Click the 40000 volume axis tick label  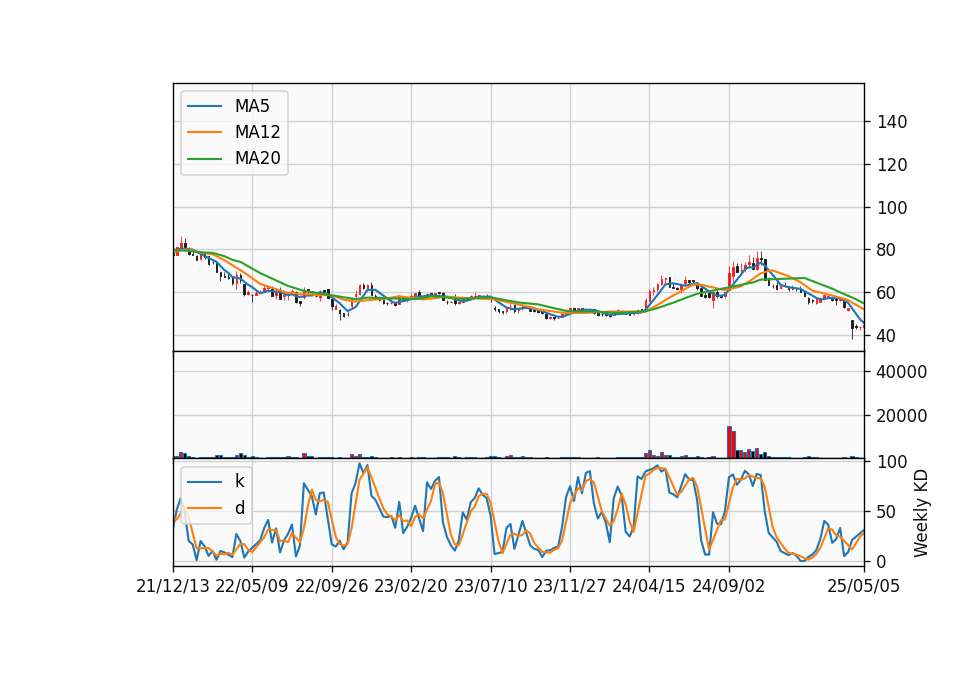click(x=902, y=372)
